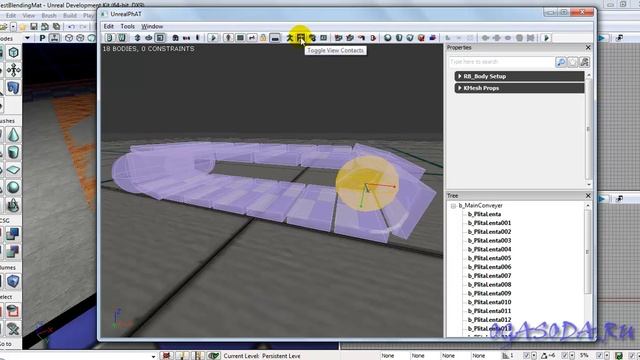Select b_PlitaLenta004 in Tree
Image resolution: width=640 pixels, height=360 pixels.
[x=489, y=249]
